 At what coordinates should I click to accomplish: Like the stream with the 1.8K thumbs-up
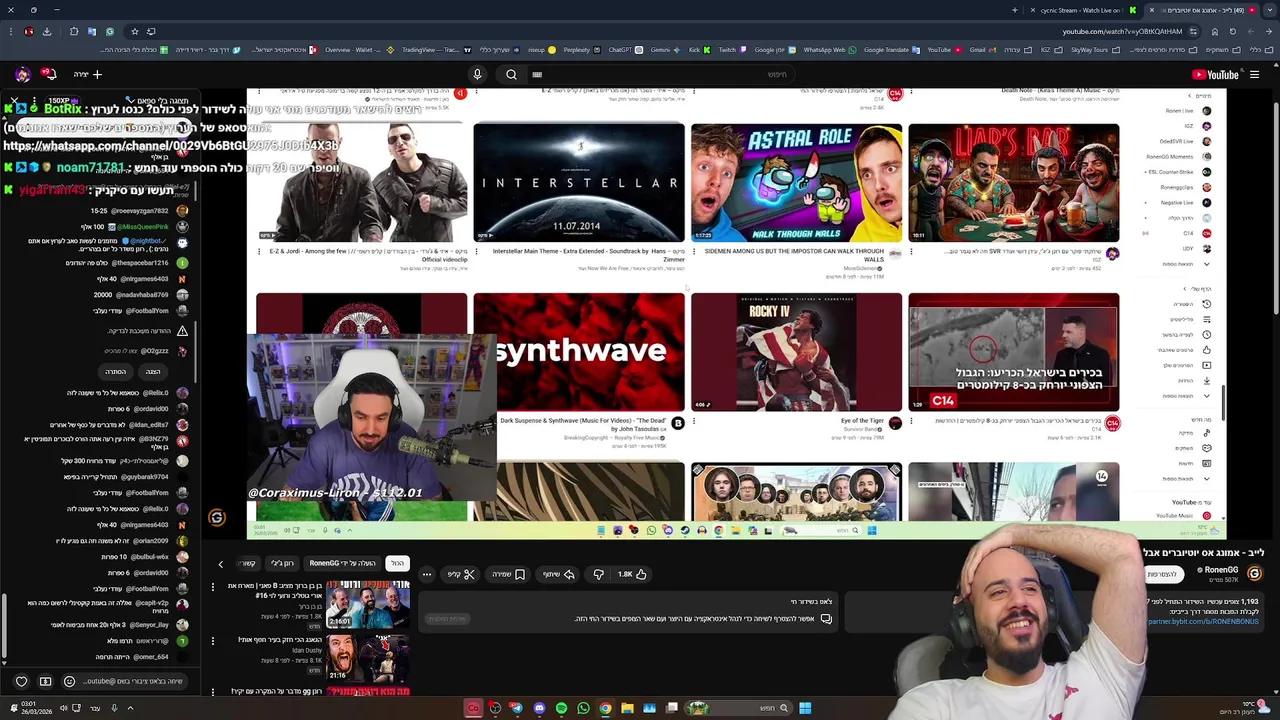click(632, 574)
